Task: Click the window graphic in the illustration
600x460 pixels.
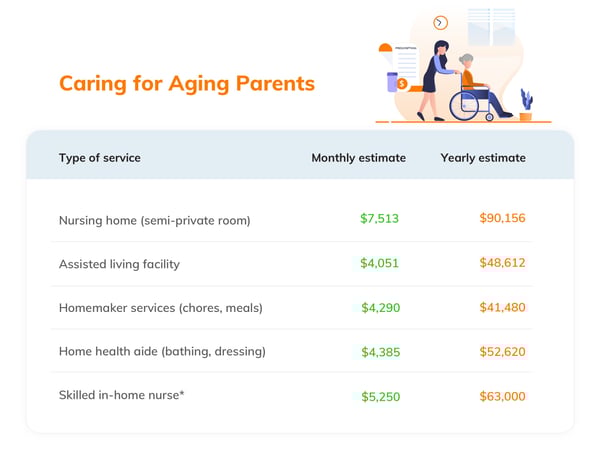Action: 491,27
